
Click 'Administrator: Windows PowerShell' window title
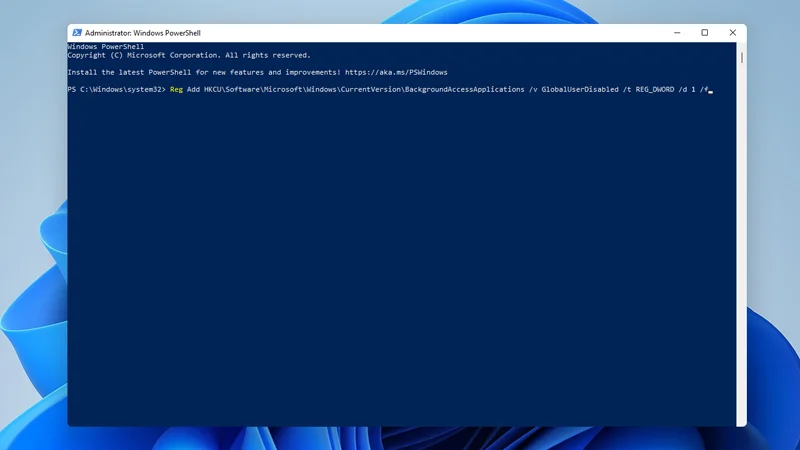click(x=142, y=33)
